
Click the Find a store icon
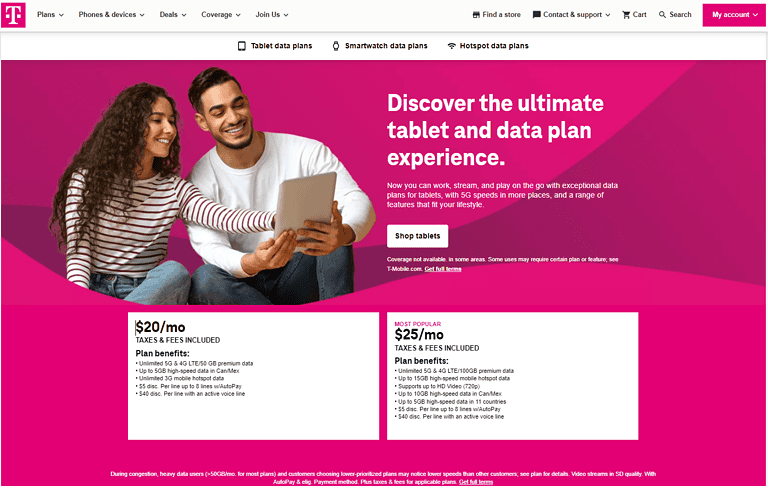476,15
